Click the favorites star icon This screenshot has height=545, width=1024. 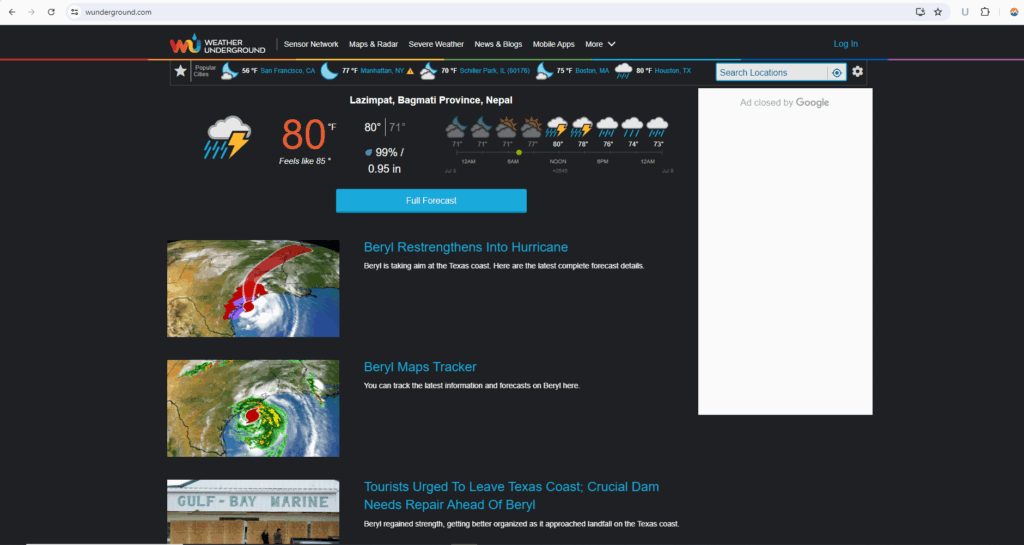pos(180,71)
